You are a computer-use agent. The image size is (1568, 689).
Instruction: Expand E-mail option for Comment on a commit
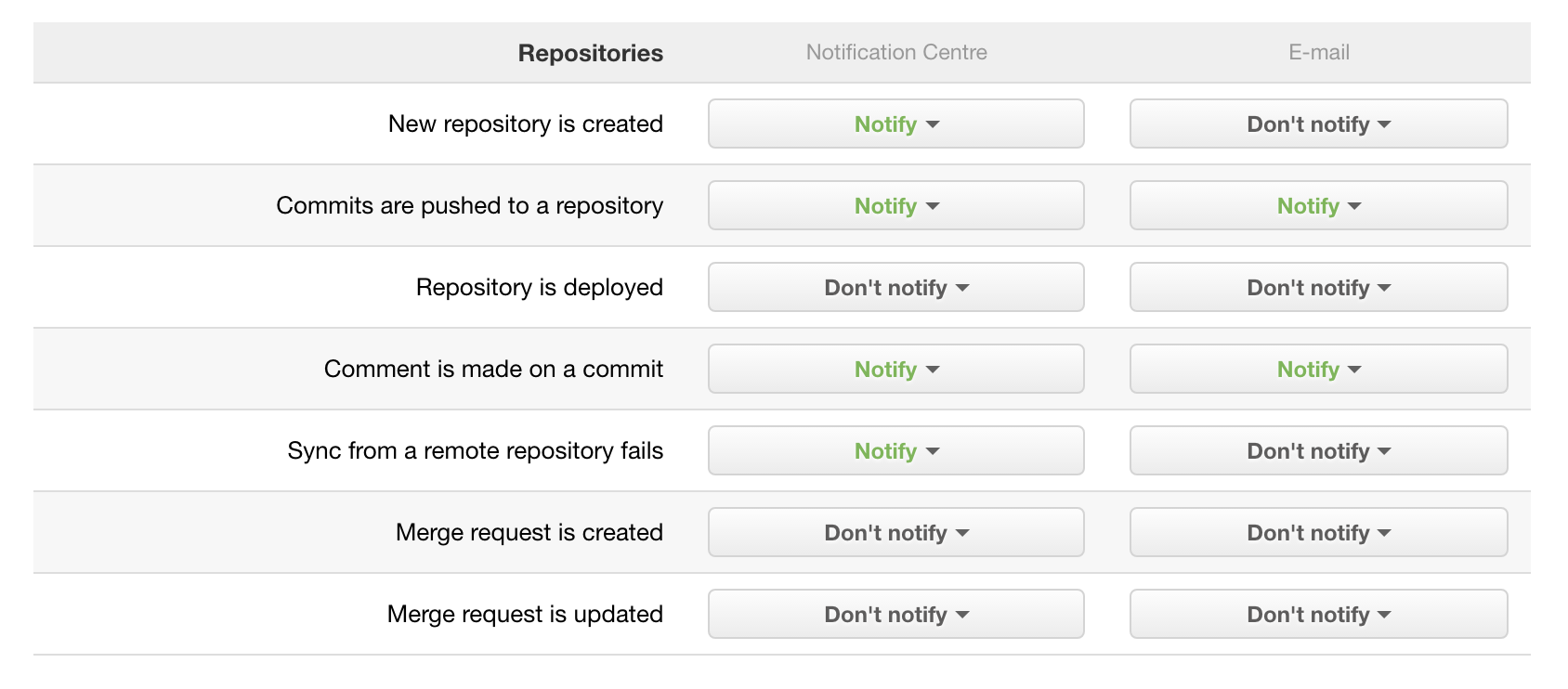(x=1318, y=369)
